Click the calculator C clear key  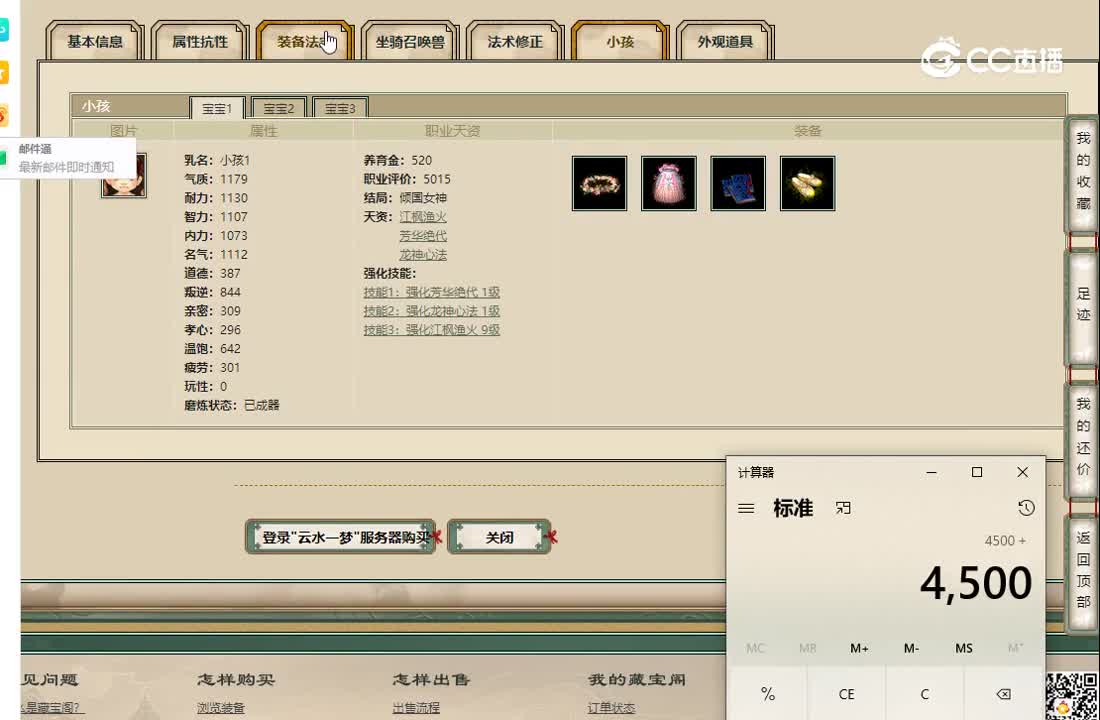tap(925, 694)
